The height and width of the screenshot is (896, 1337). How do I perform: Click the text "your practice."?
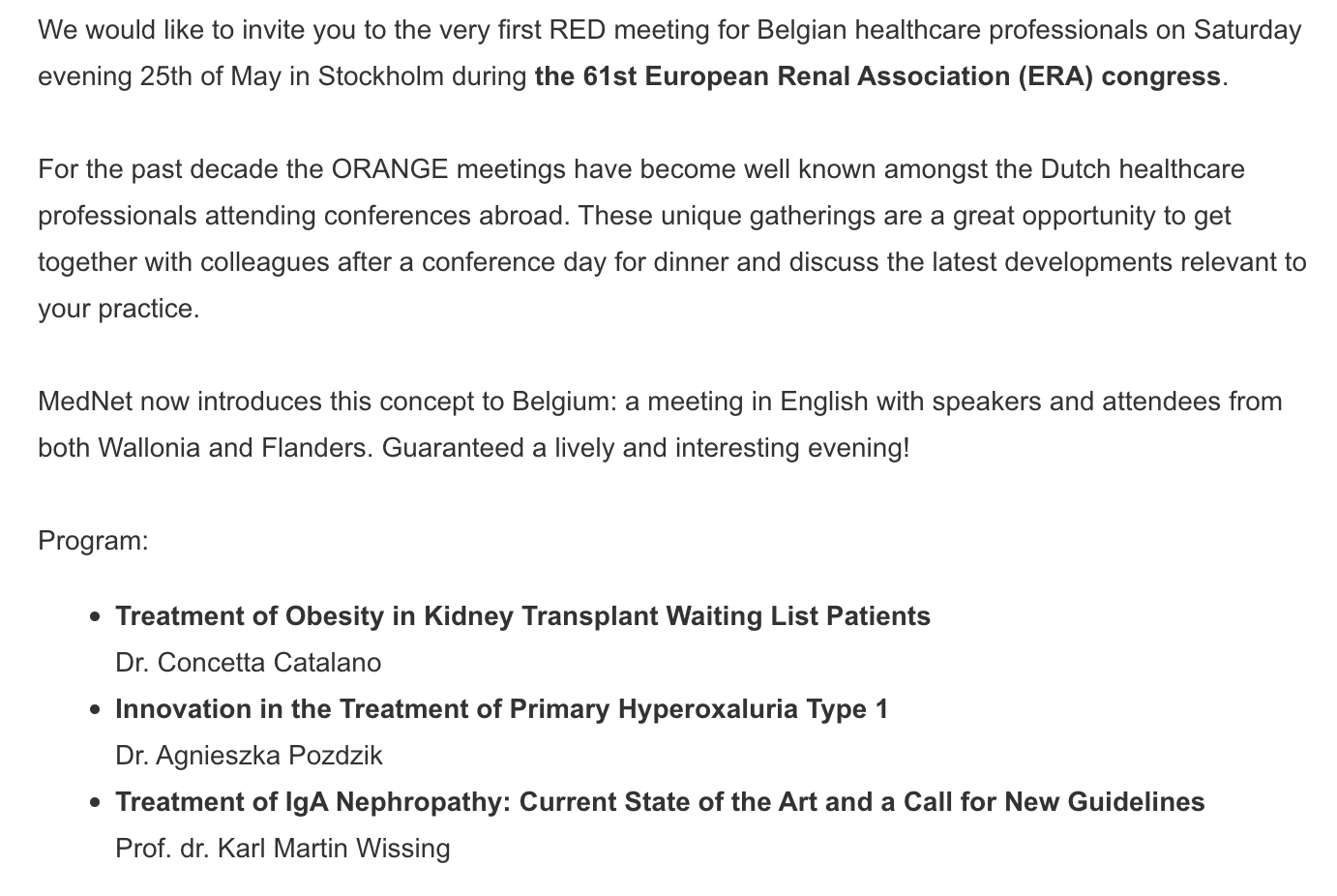118,309
